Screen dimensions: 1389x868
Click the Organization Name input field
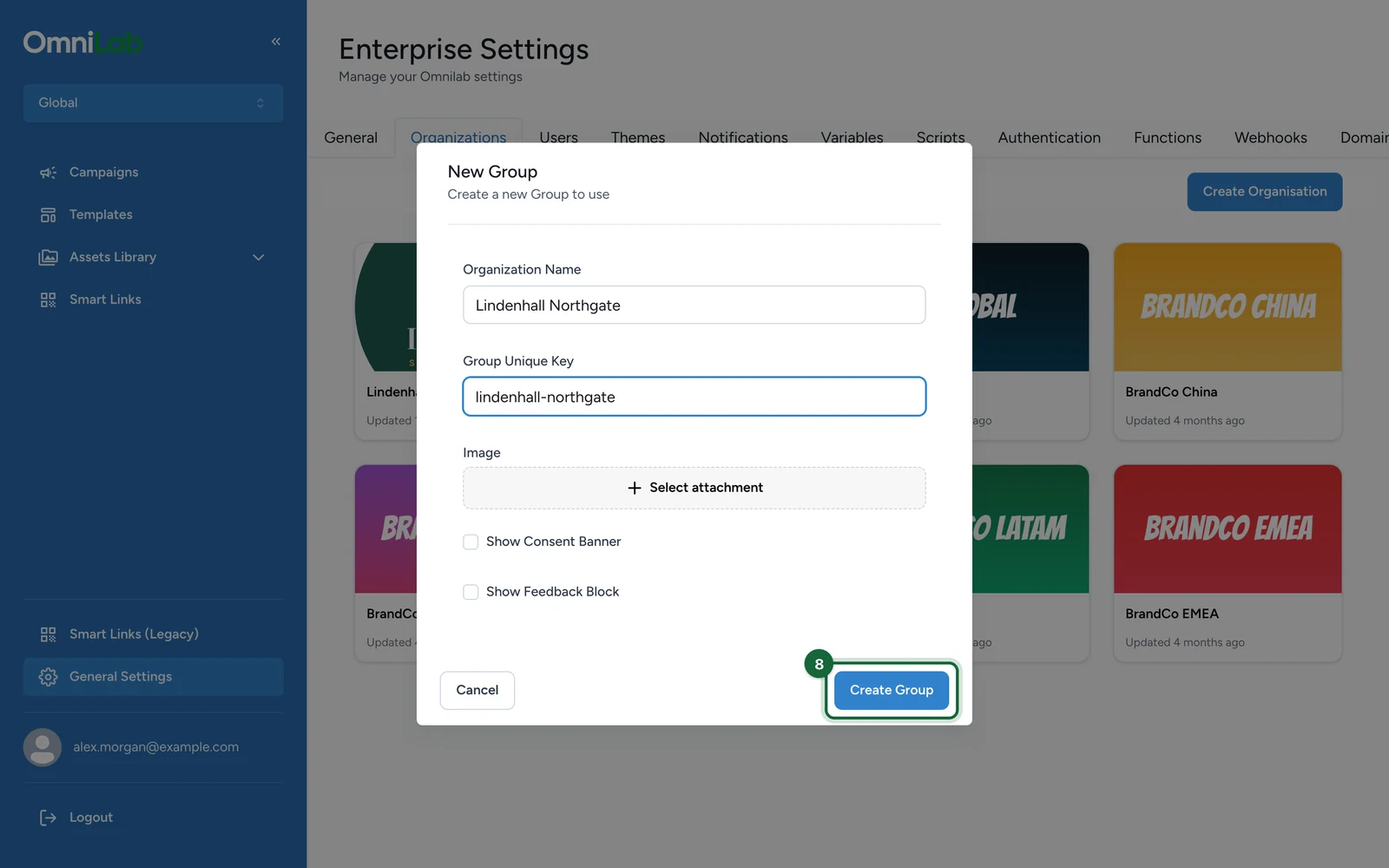click(x=694, y=305)
